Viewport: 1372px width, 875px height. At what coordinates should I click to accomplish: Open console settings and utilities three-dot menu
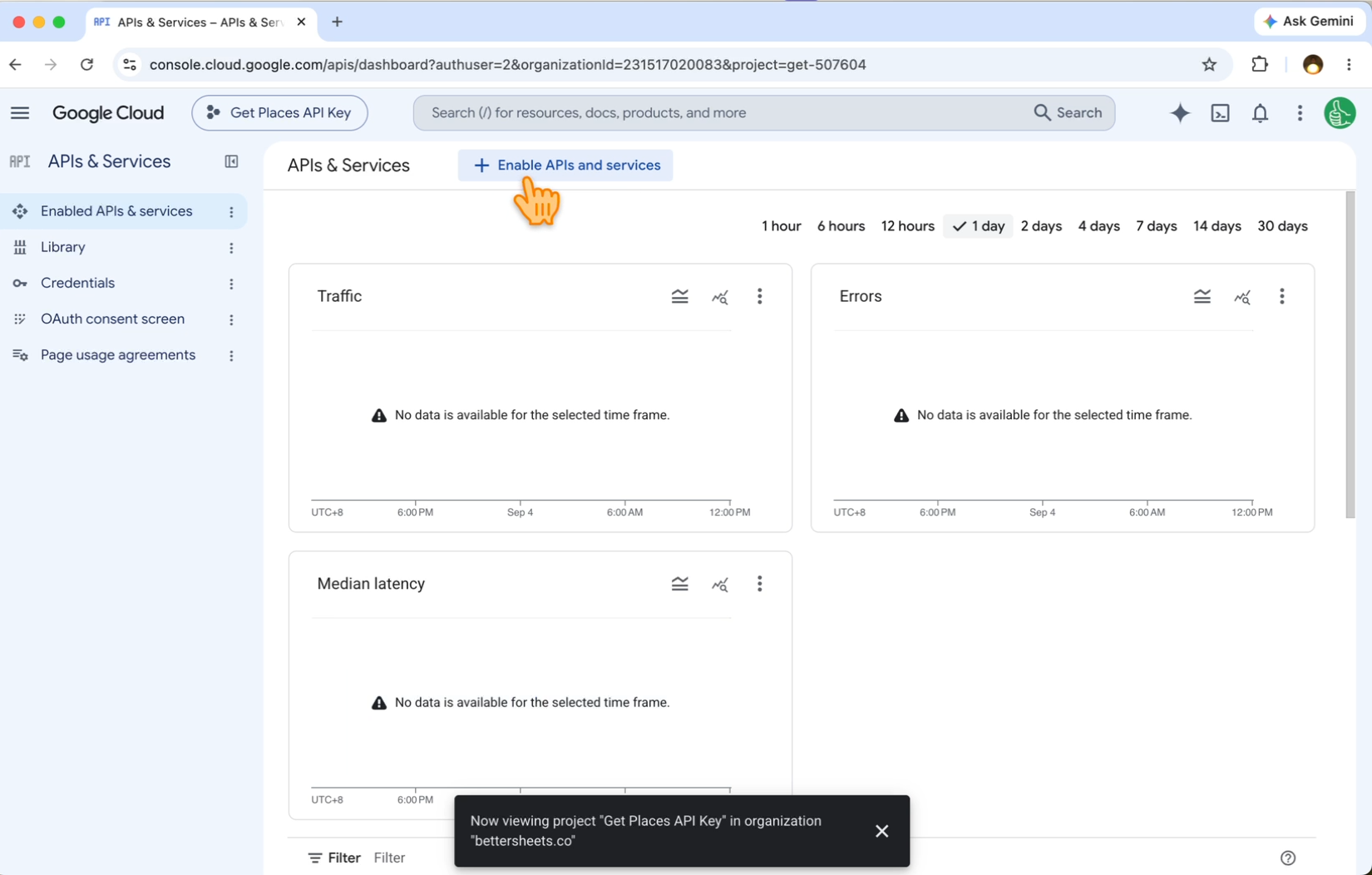tap(1300, 113)
